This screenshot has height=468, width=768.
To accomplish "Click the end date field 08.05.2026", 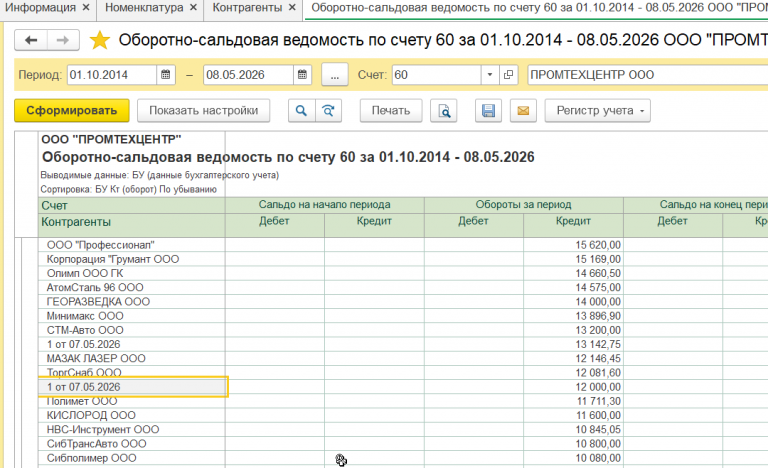I will pos(248,75).
